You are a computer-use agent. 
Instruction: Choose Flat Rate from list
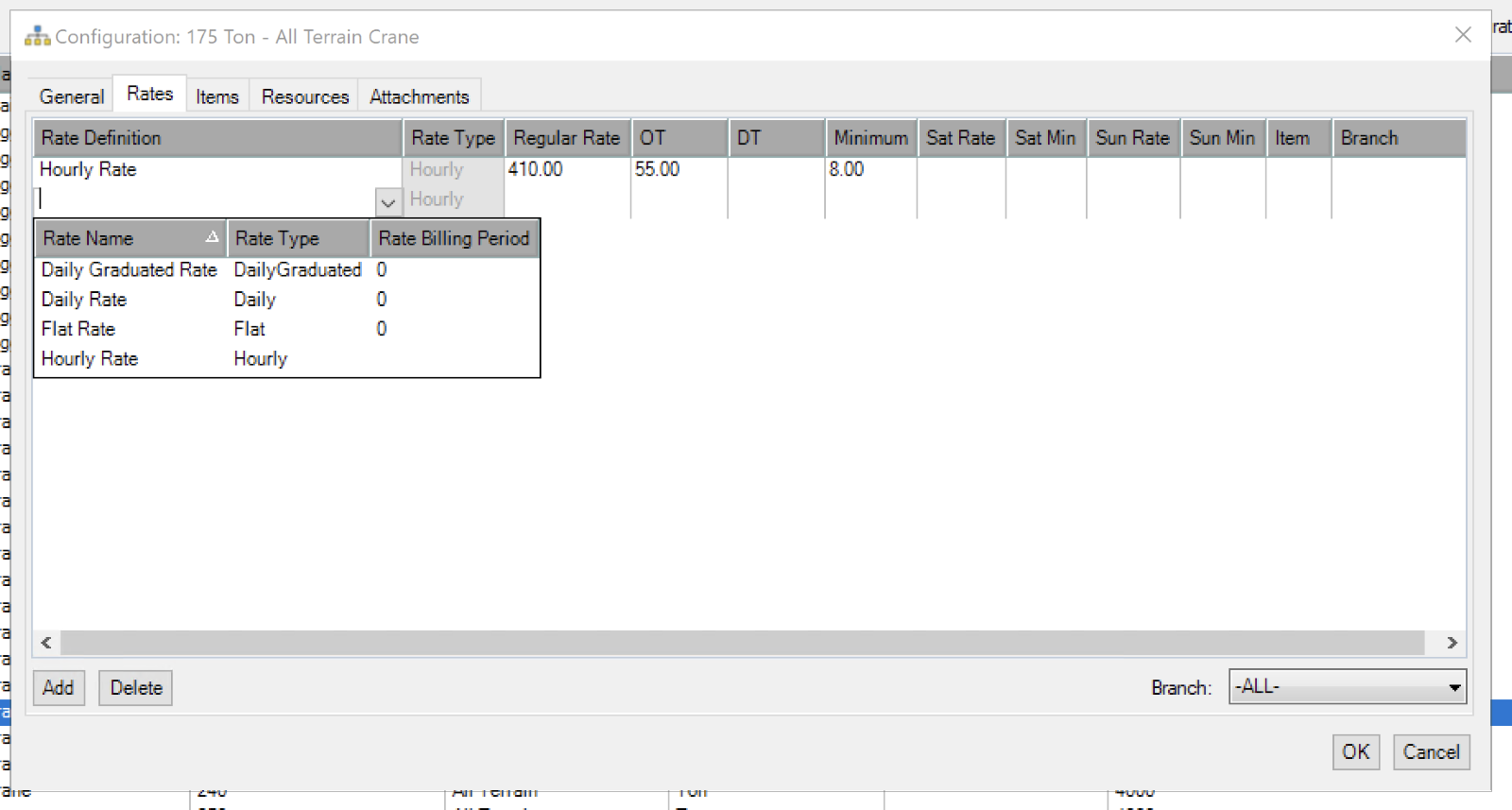point(286,329)
